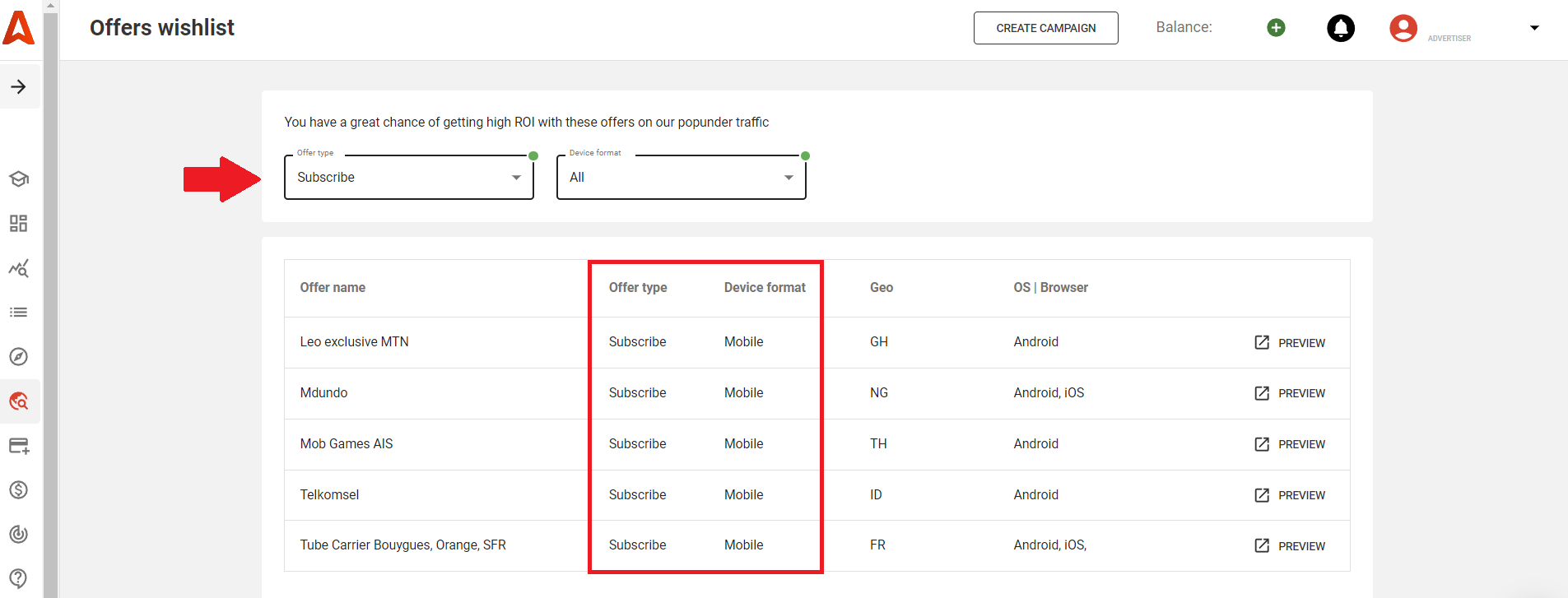Select the Mob Games AIS offer name

(347, 444)
